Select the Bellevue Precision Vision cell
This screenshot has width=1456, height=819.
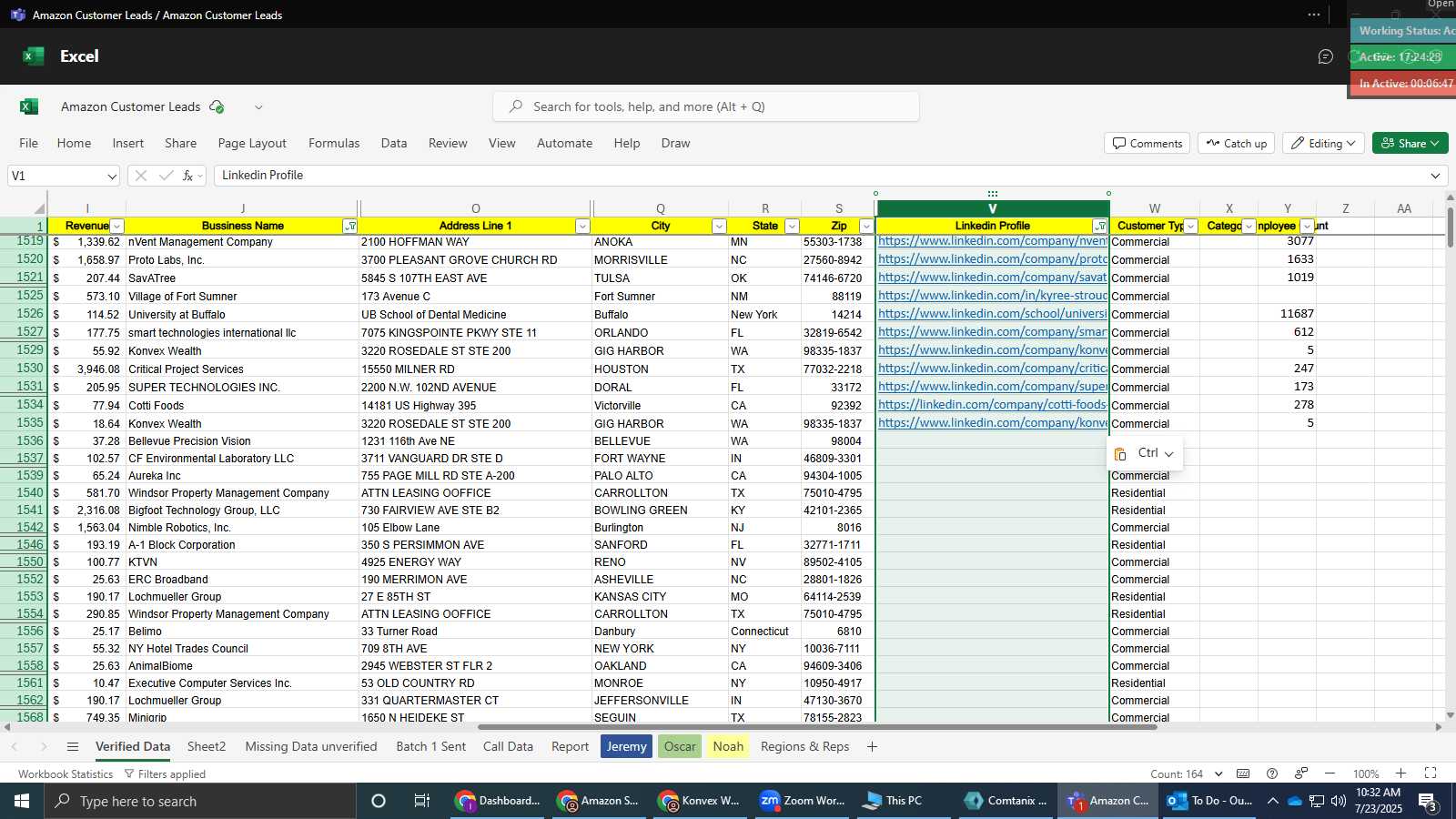tap(242, 441)
